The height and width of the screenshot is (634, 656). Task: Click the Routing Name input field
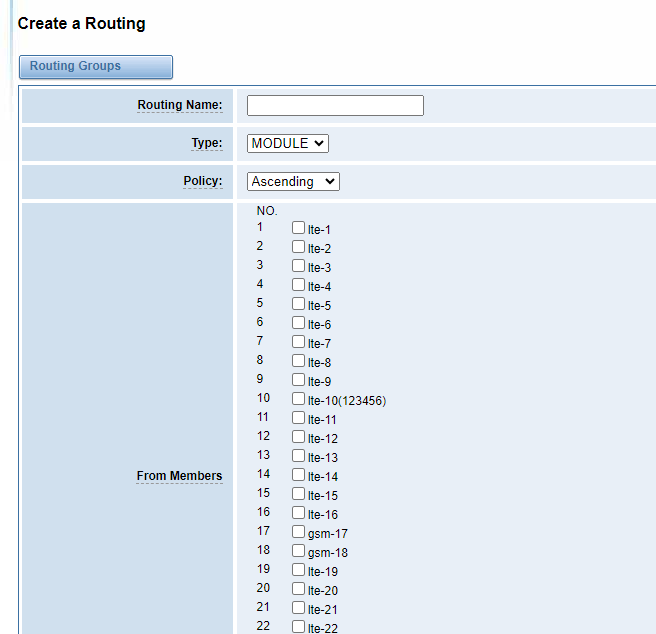(x=335, y=105)
